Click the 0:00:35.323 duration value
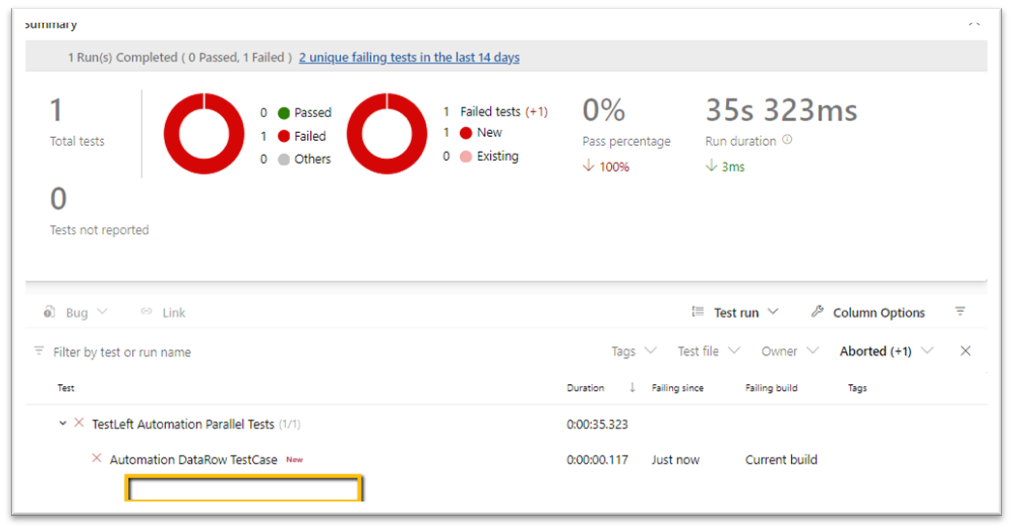 click(x=597, y=425)
